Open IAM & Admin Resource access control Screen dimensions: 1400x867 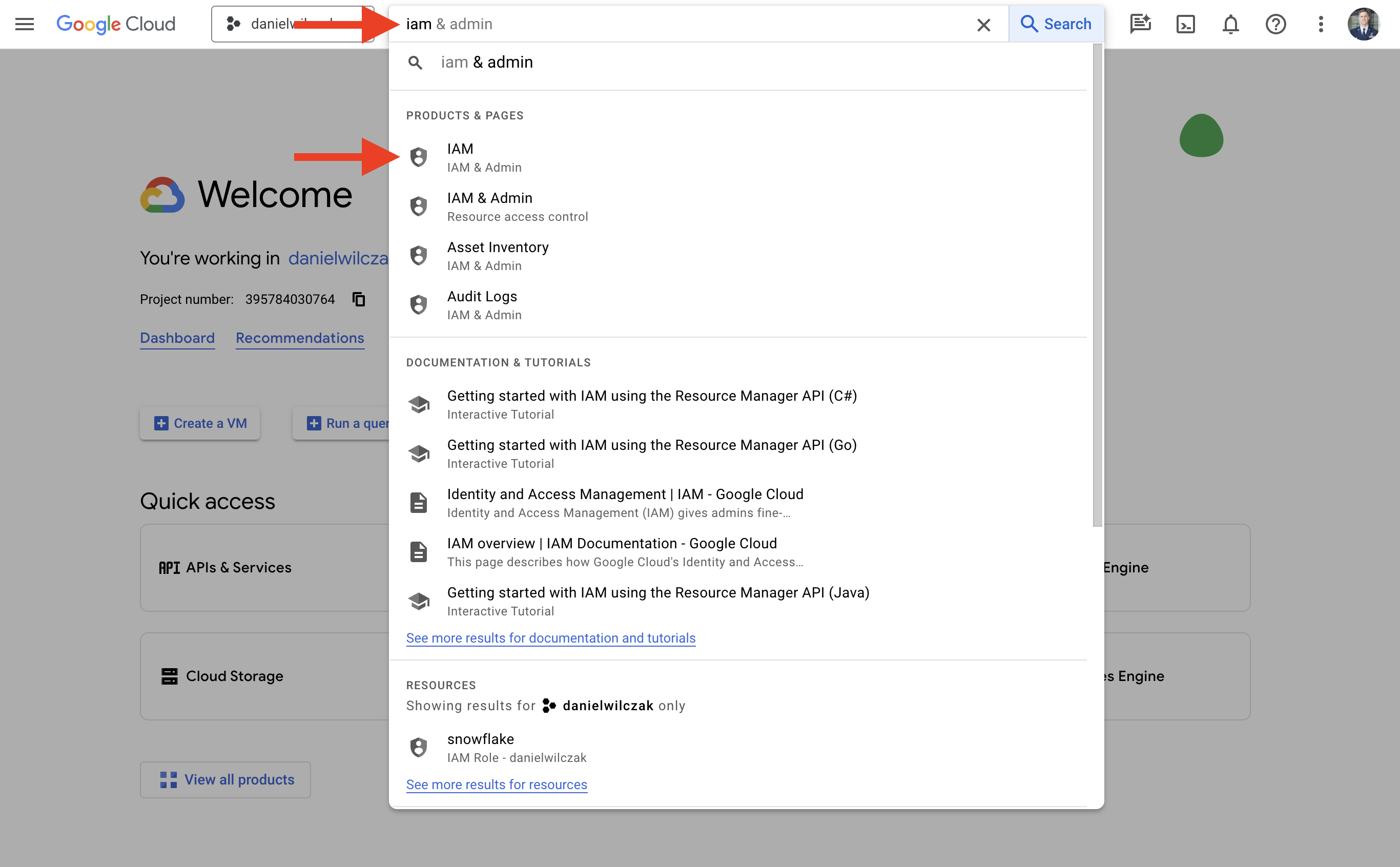click(738, 207)
